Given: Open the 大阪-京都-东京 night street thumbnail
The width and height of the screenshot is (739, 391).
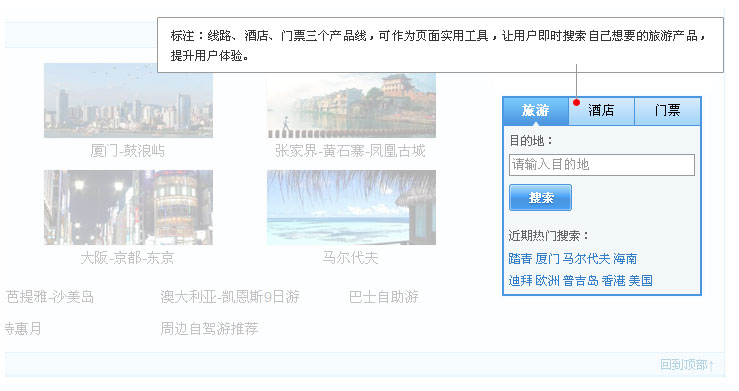Looking at the screenshot, I should [128, 207].
